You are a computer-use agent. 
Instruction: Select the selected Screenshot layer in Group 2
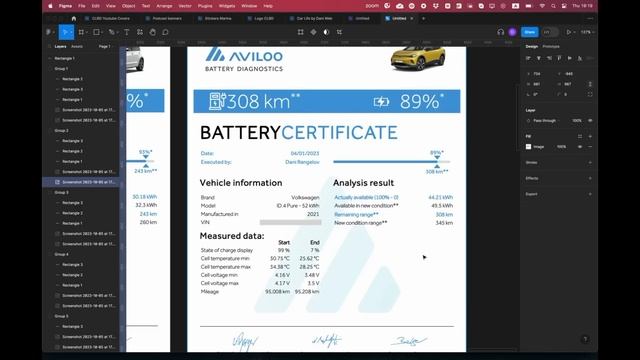pos(82,182)
